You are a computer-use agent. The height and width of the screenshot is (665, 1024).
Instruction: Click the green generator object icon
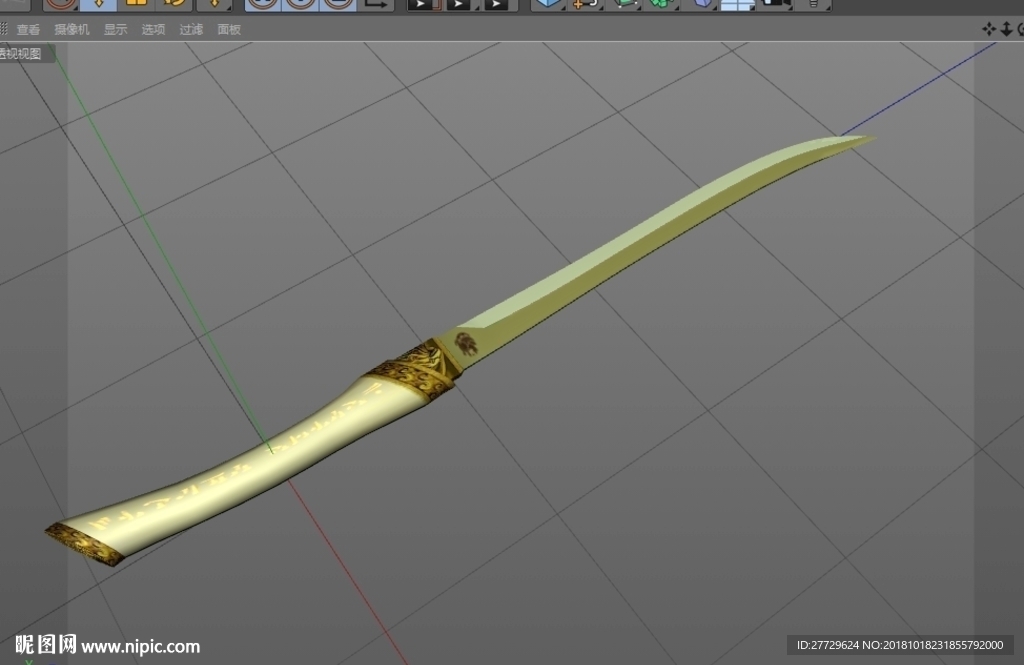point(624,4)
